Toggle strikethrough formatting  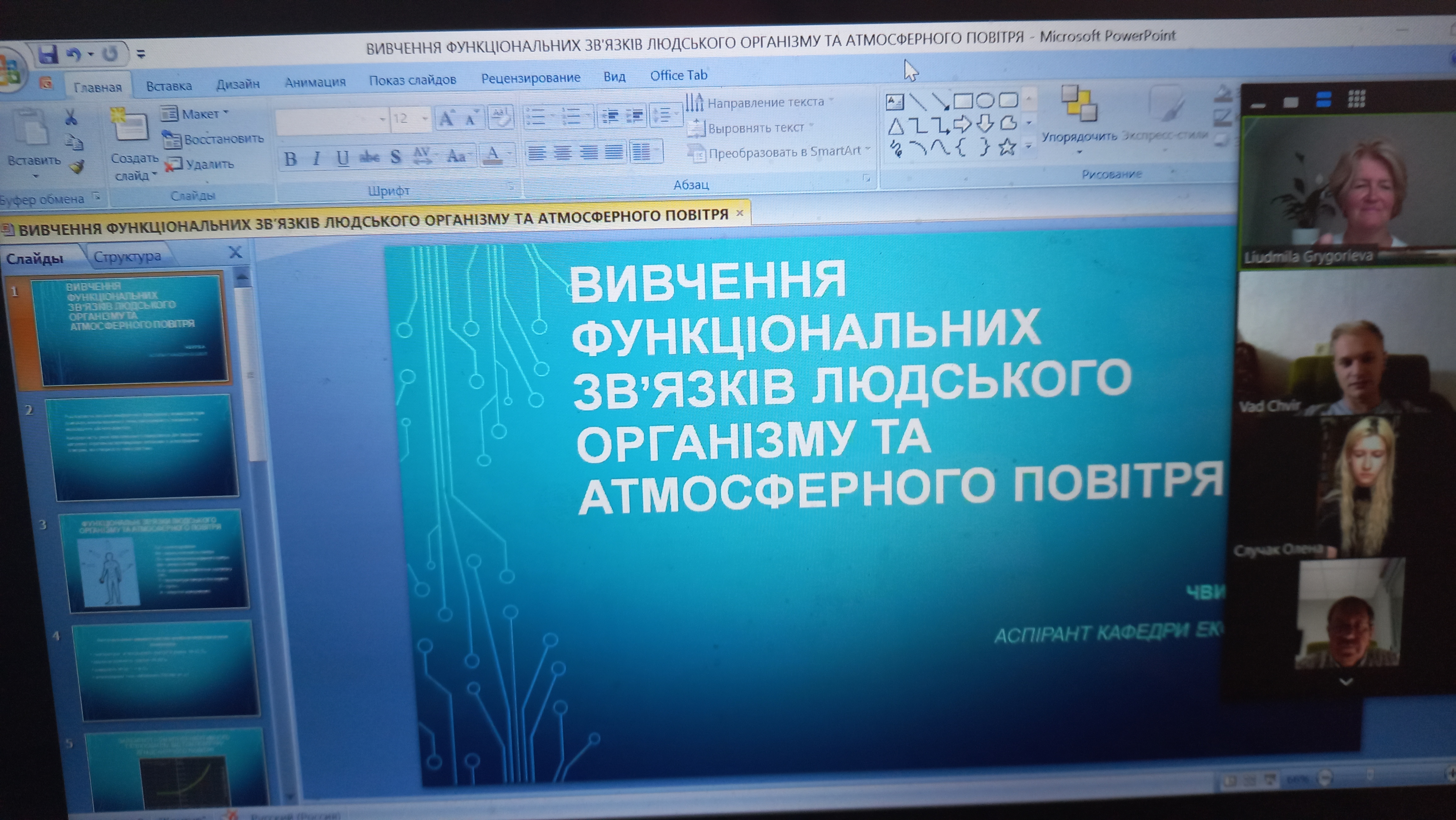[370, 157]
